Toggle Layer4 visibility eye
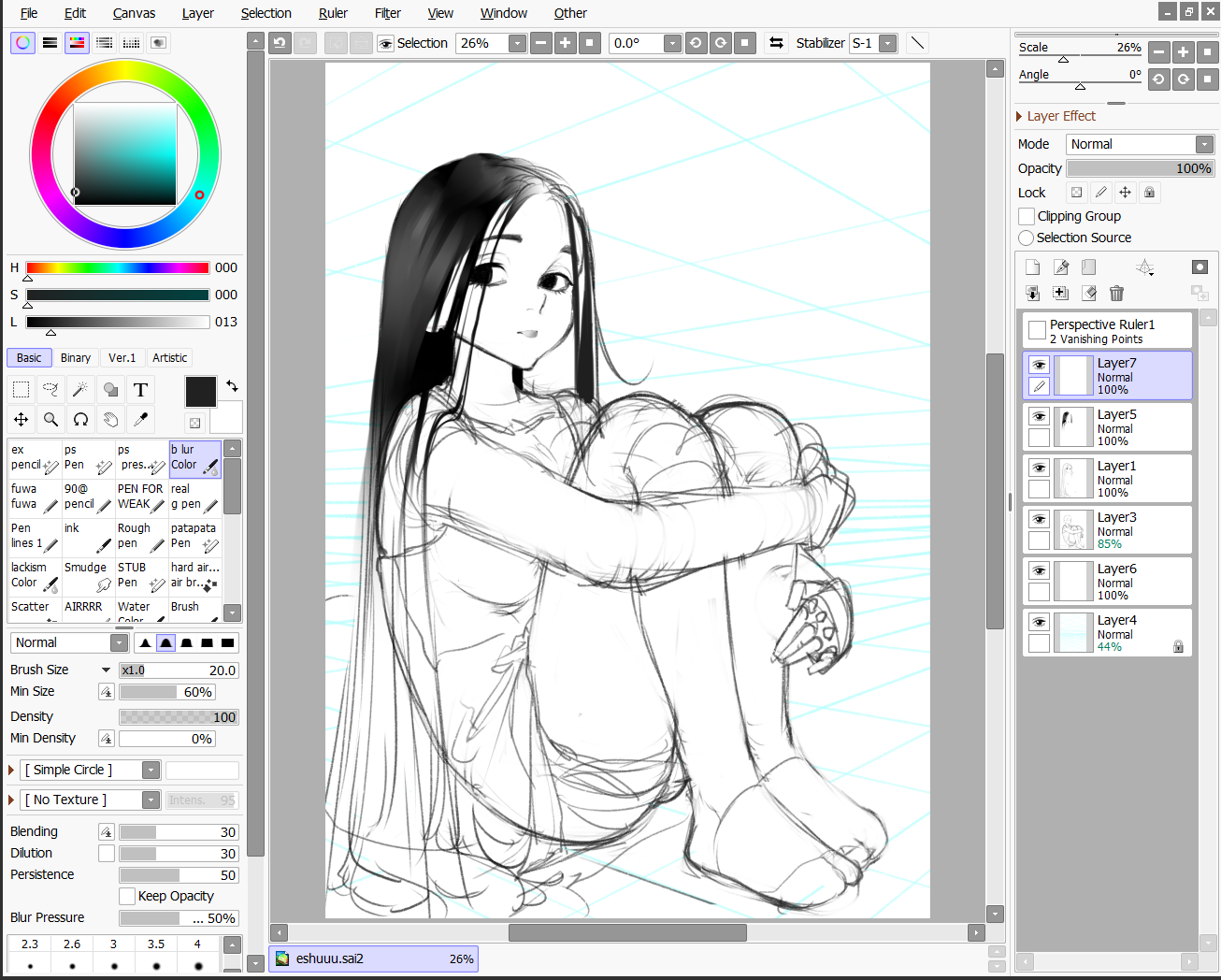This screenshot has width=1221, height=980. [1039, 622]
